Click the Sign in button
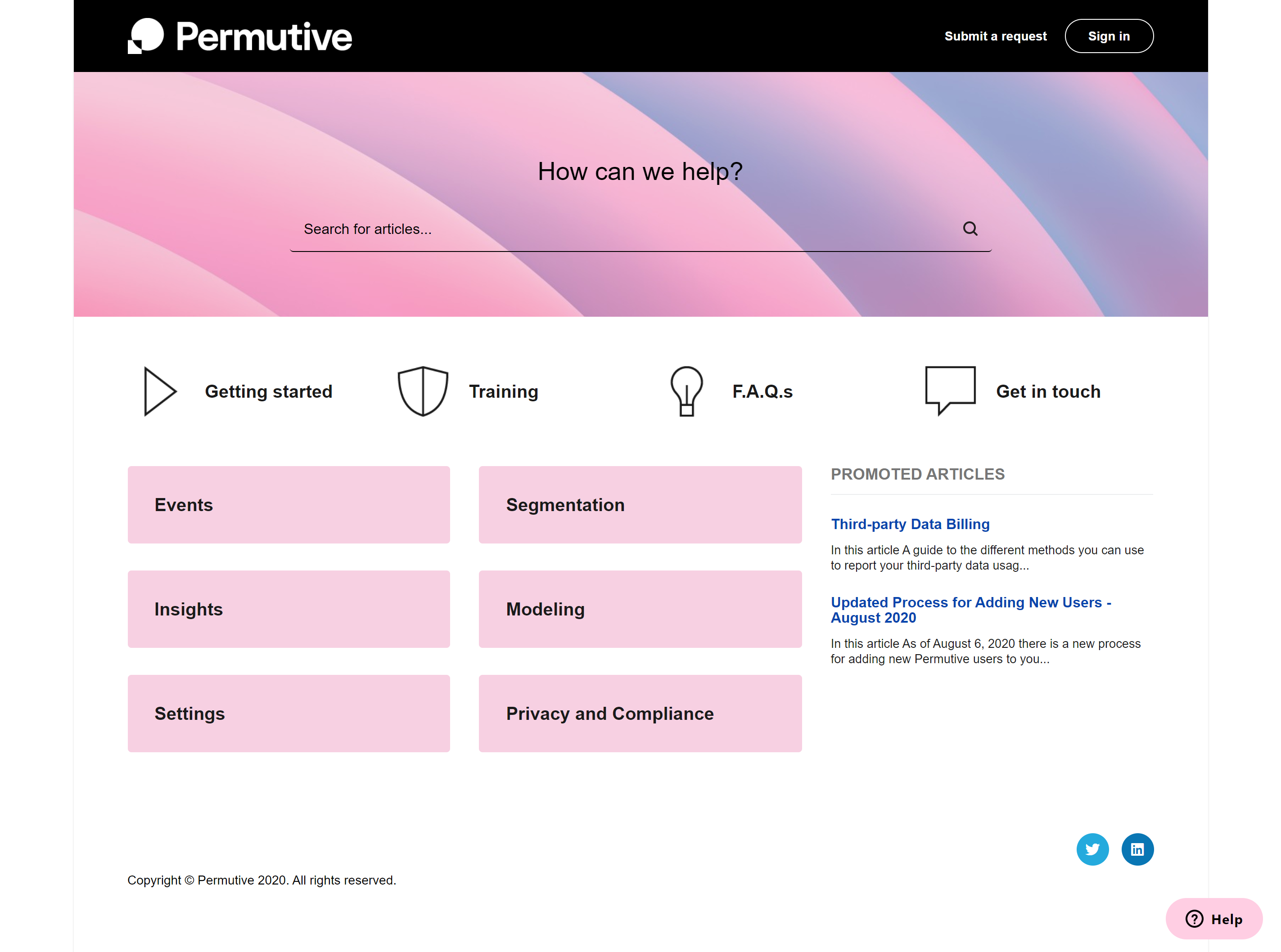The image size is (1281, 952). pyautogui.click(x=1109, y=36)
